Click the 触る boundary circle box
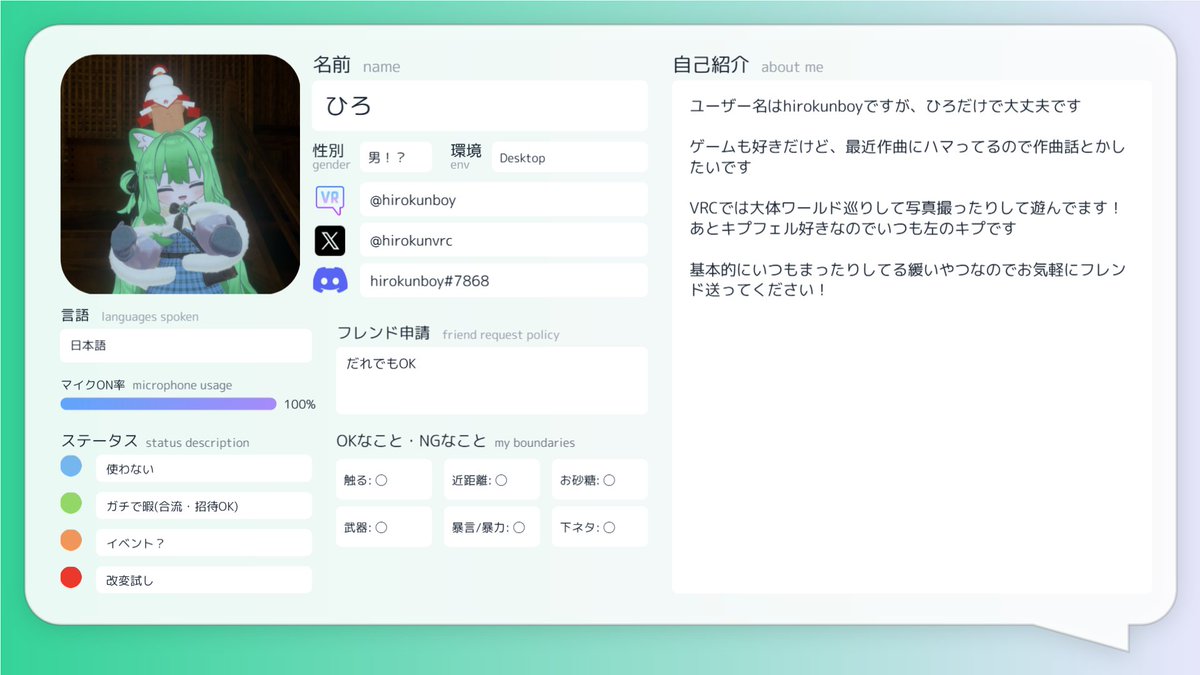 click(384, 480)
